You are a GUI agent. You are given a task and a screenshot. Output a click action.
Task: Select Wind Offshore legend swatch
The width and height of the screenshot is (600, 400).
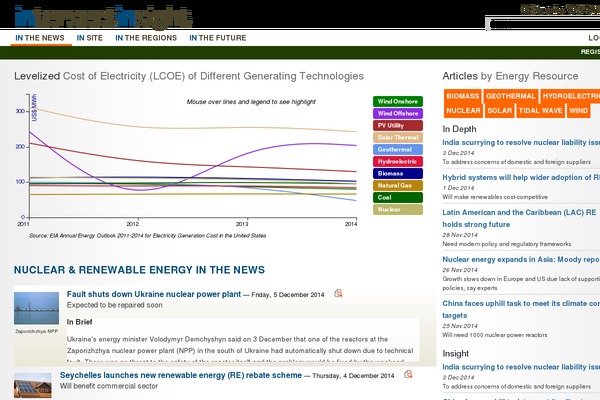[x=398, y=113]
